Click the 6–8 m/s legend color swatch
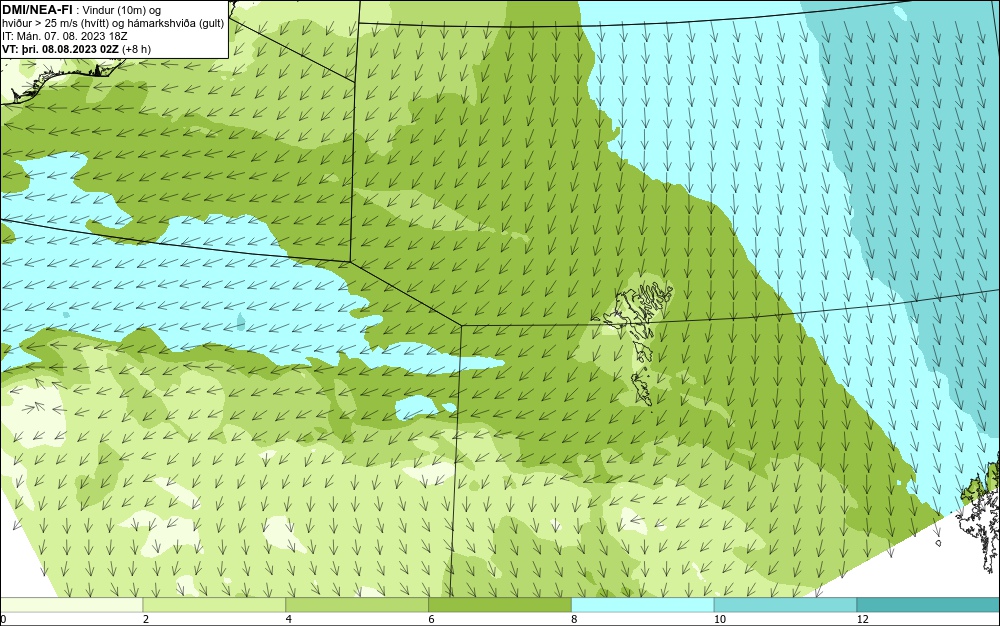The width and height of the screenshot is (1000, 626). point(500,605)
